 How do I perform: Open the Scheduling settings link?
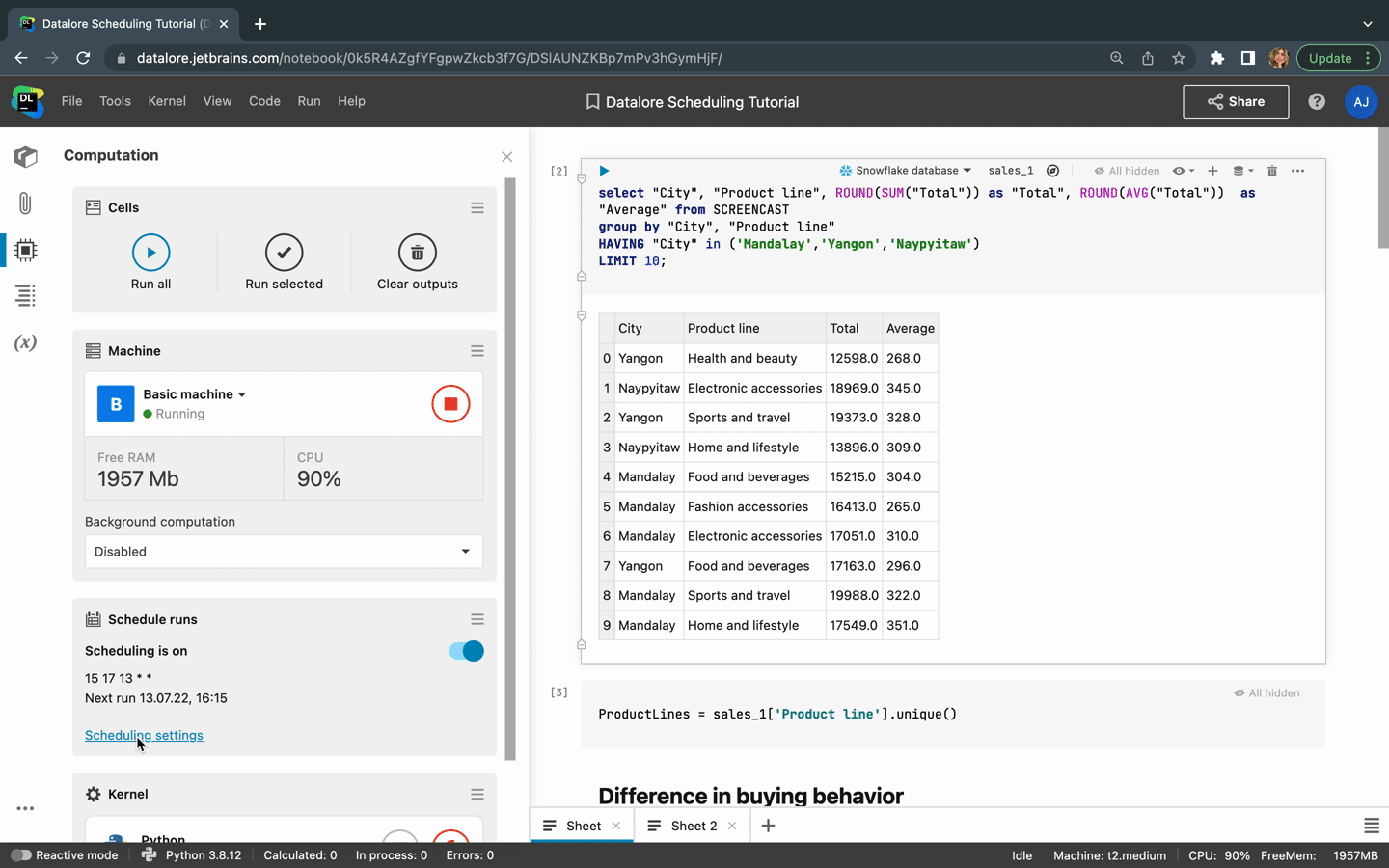tap(144, 735)
